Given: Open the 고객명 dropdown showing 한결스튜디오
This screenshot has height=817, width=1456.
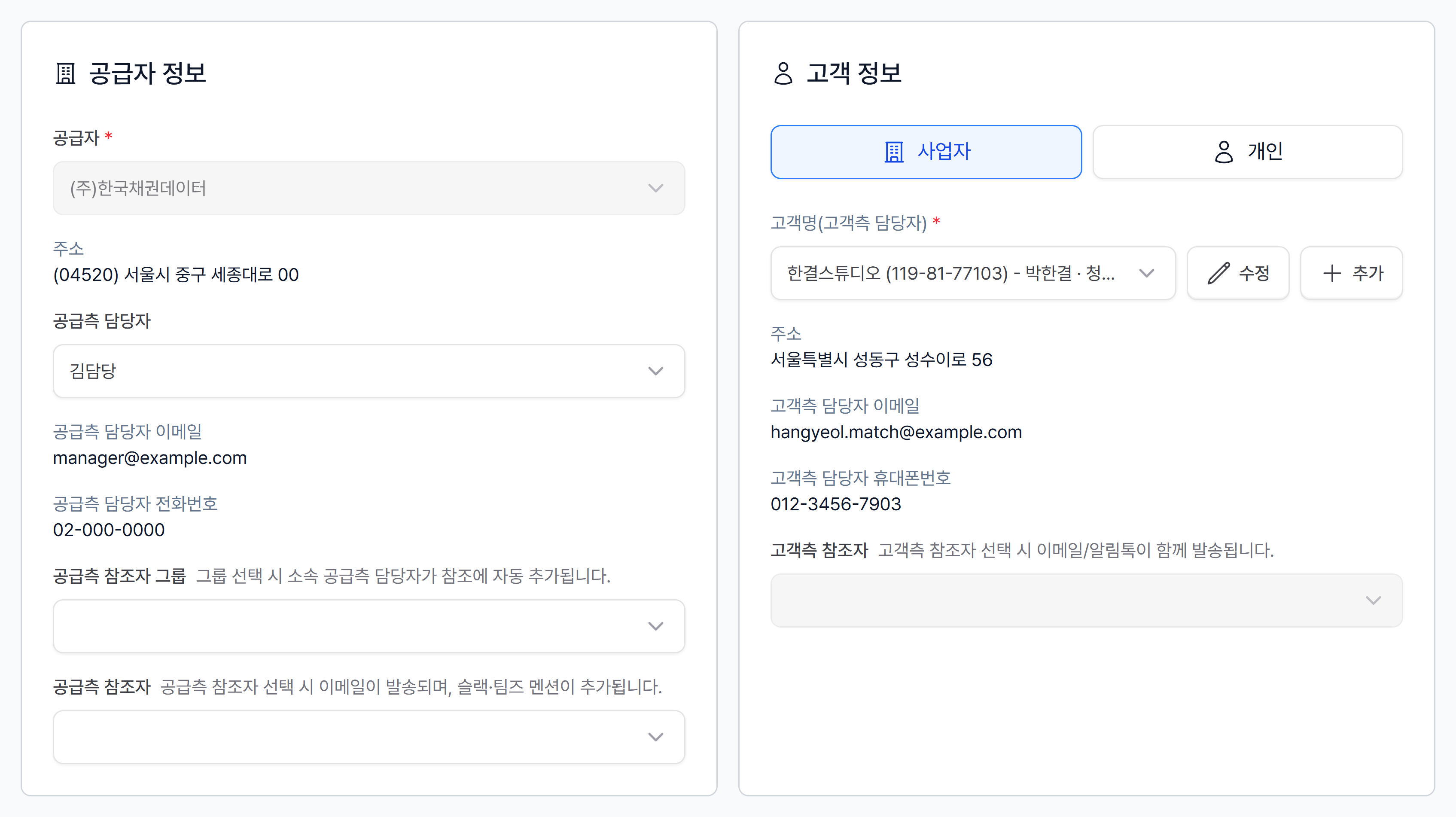Looking at the screenshot, I should (x=973, y=273).
